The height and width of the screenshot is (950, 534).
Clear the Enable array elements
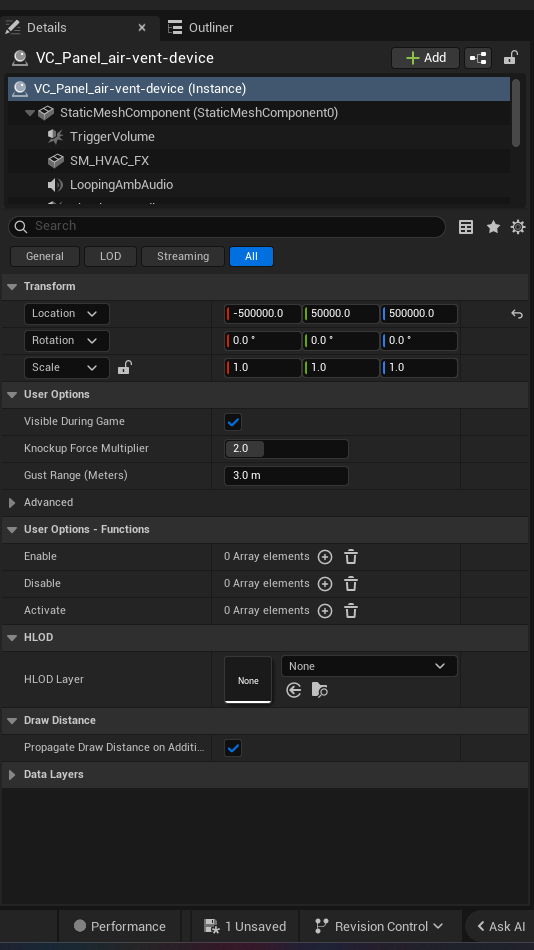coord(351,557)
